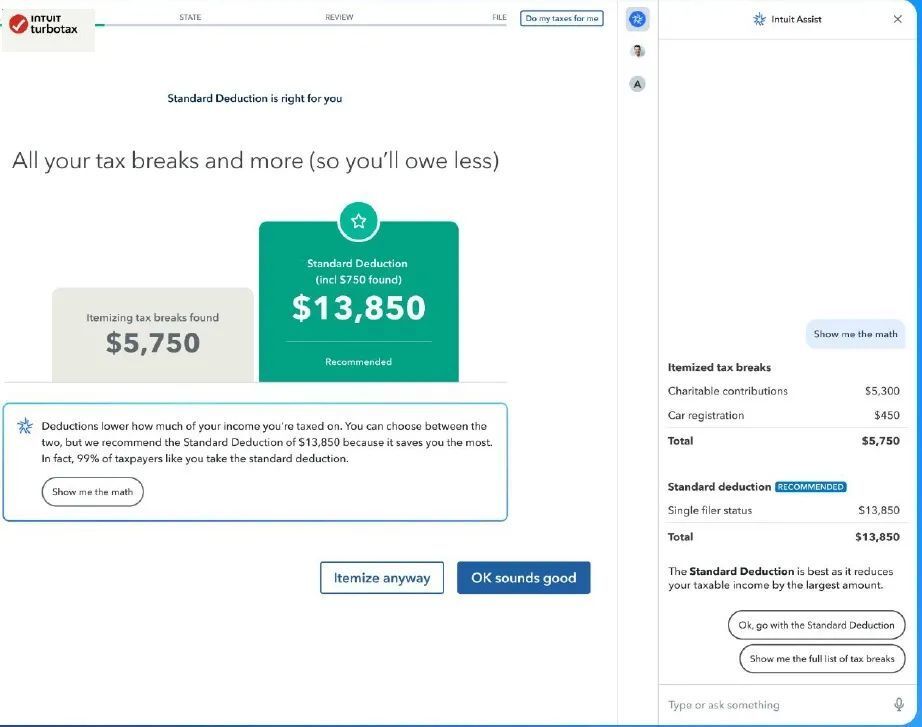Click the profile photo avatar in the sidebar

(637, 51)
